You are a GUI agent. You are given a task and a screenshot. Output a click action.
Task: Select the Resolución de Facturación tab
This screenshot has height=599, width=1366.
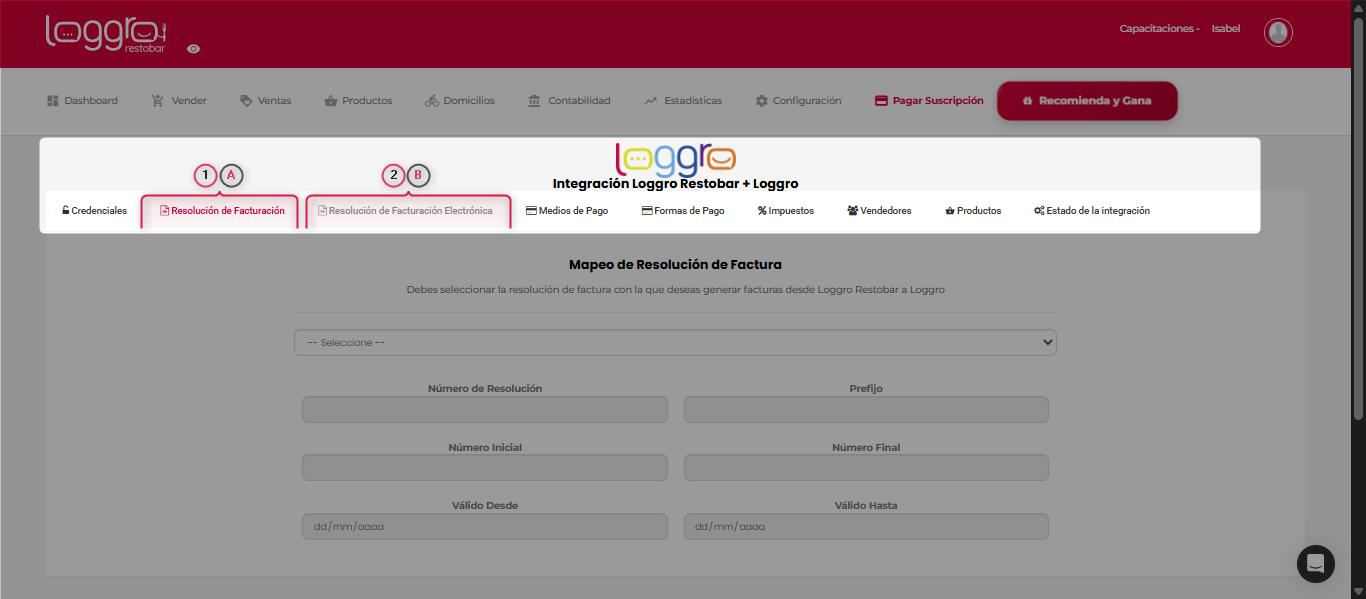[222, 211]
